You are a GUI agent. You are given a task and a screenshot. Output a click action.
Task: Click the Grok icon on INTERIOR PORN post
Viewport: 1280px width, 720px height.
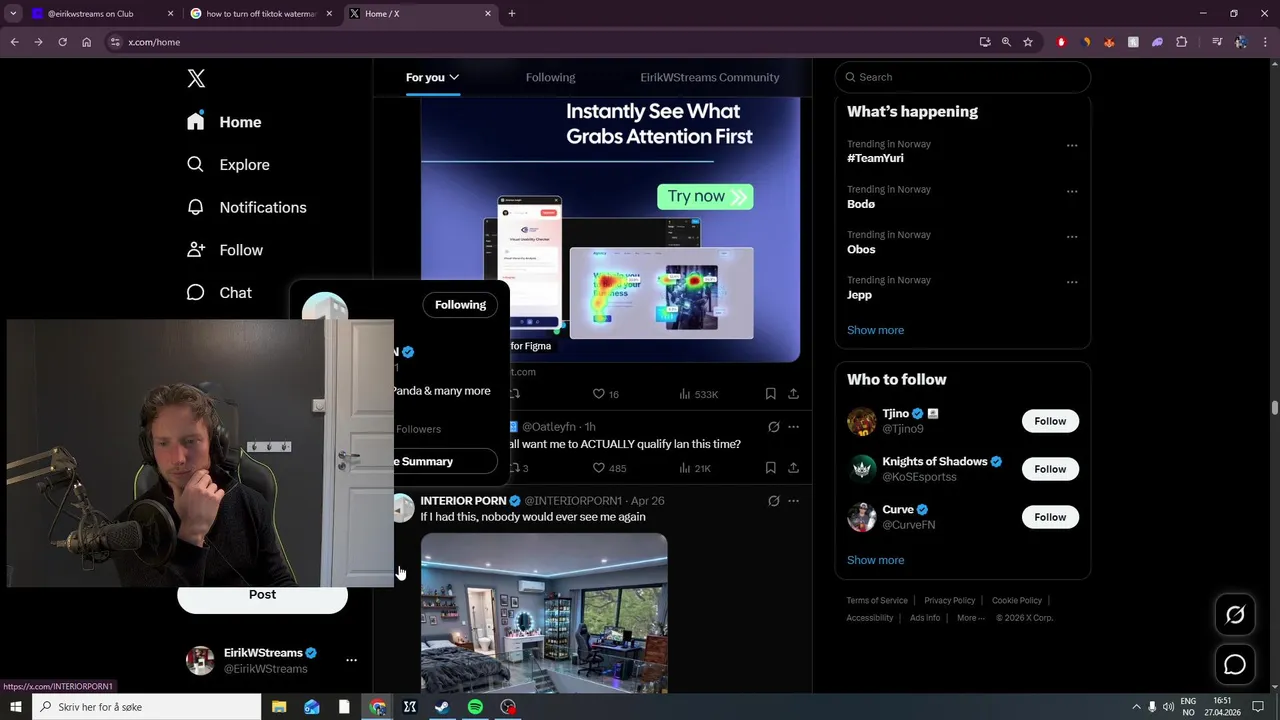pyautogui.click(x=773, y=501)
